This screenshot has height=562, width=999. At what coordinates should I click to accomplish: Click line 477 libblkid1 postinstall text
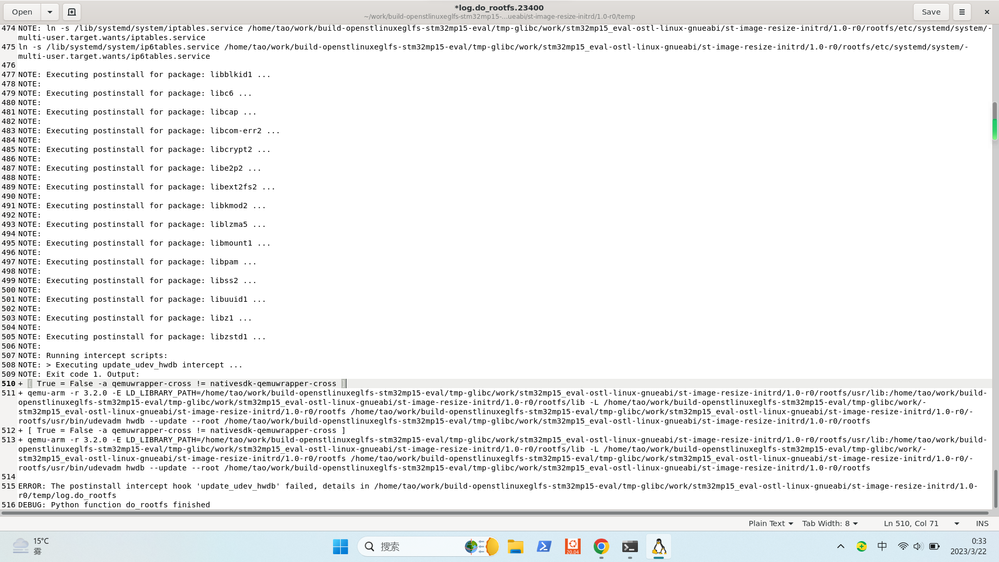pos(144,75)
